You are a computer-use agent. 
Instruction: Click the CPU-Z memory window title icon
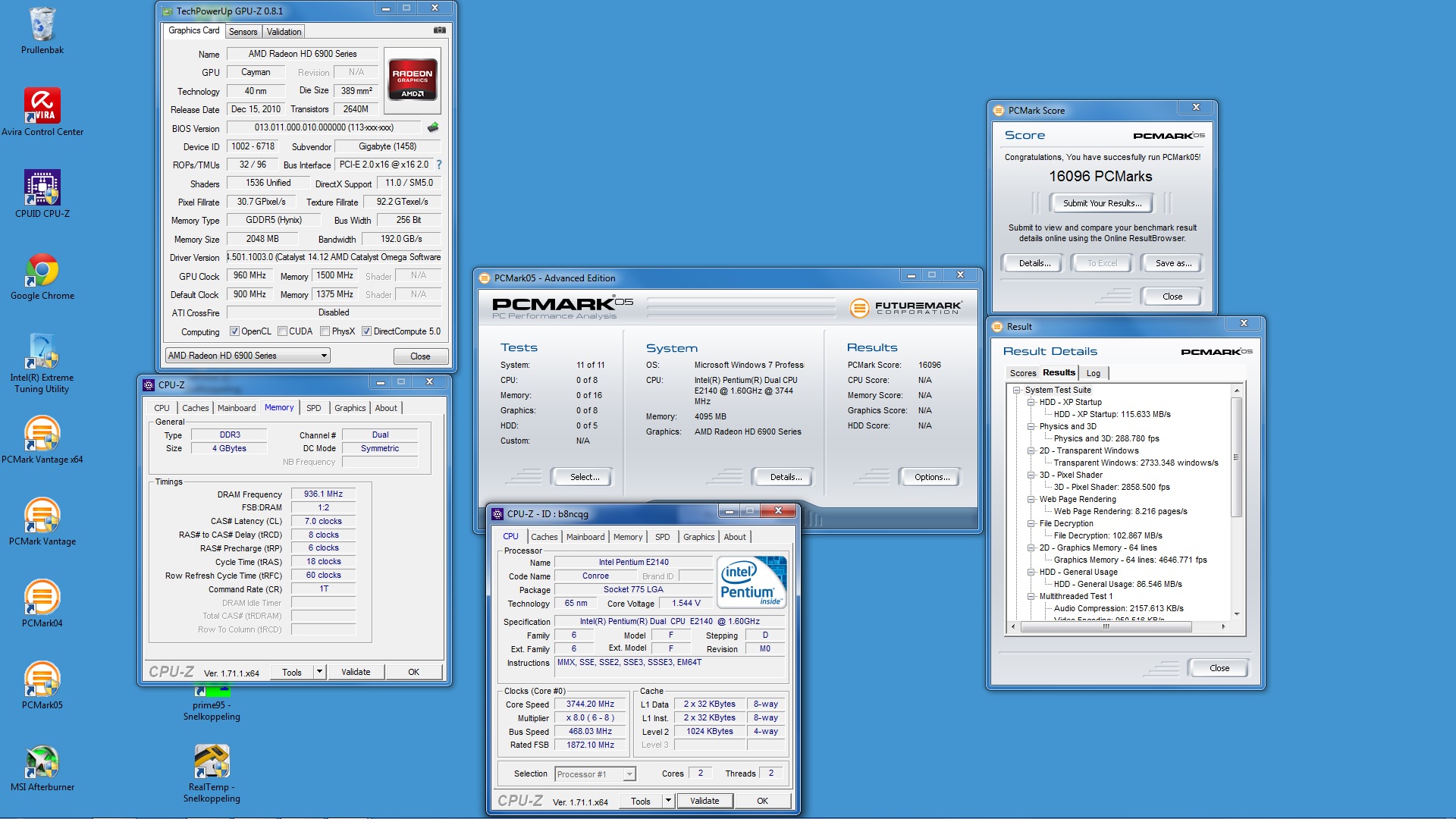149,384
